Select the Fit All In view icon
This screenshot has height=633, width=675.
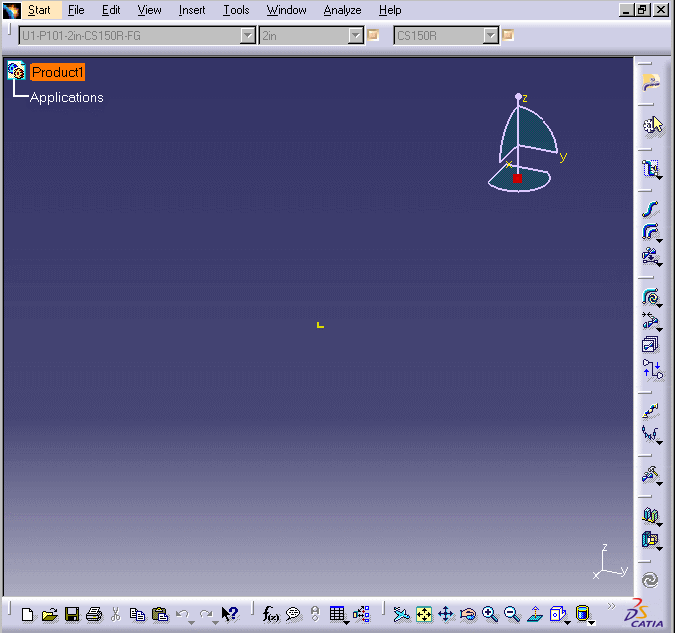(x=424, y=614)
